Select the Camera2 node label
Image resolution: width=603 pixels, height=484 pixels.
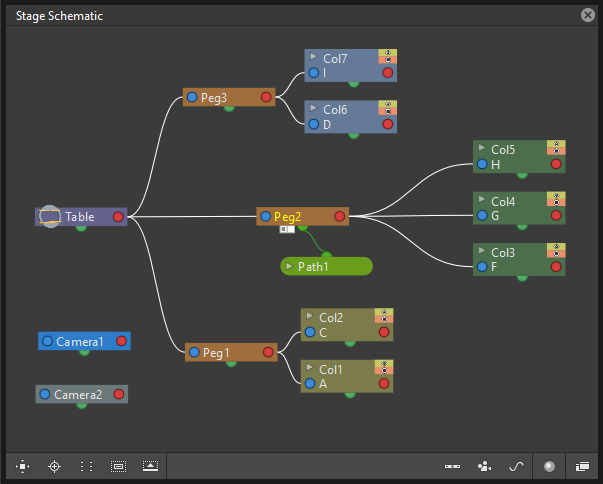(x=78, y=394)
